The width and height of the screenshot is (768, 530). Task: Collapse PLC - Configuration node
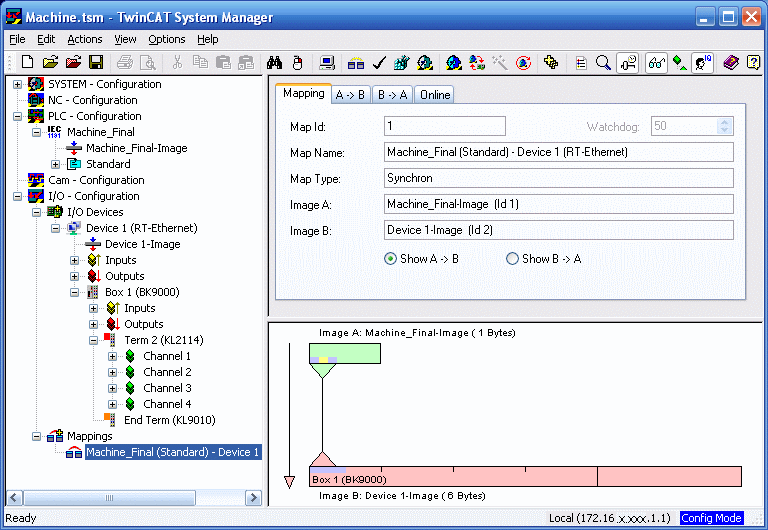point(18,116)
